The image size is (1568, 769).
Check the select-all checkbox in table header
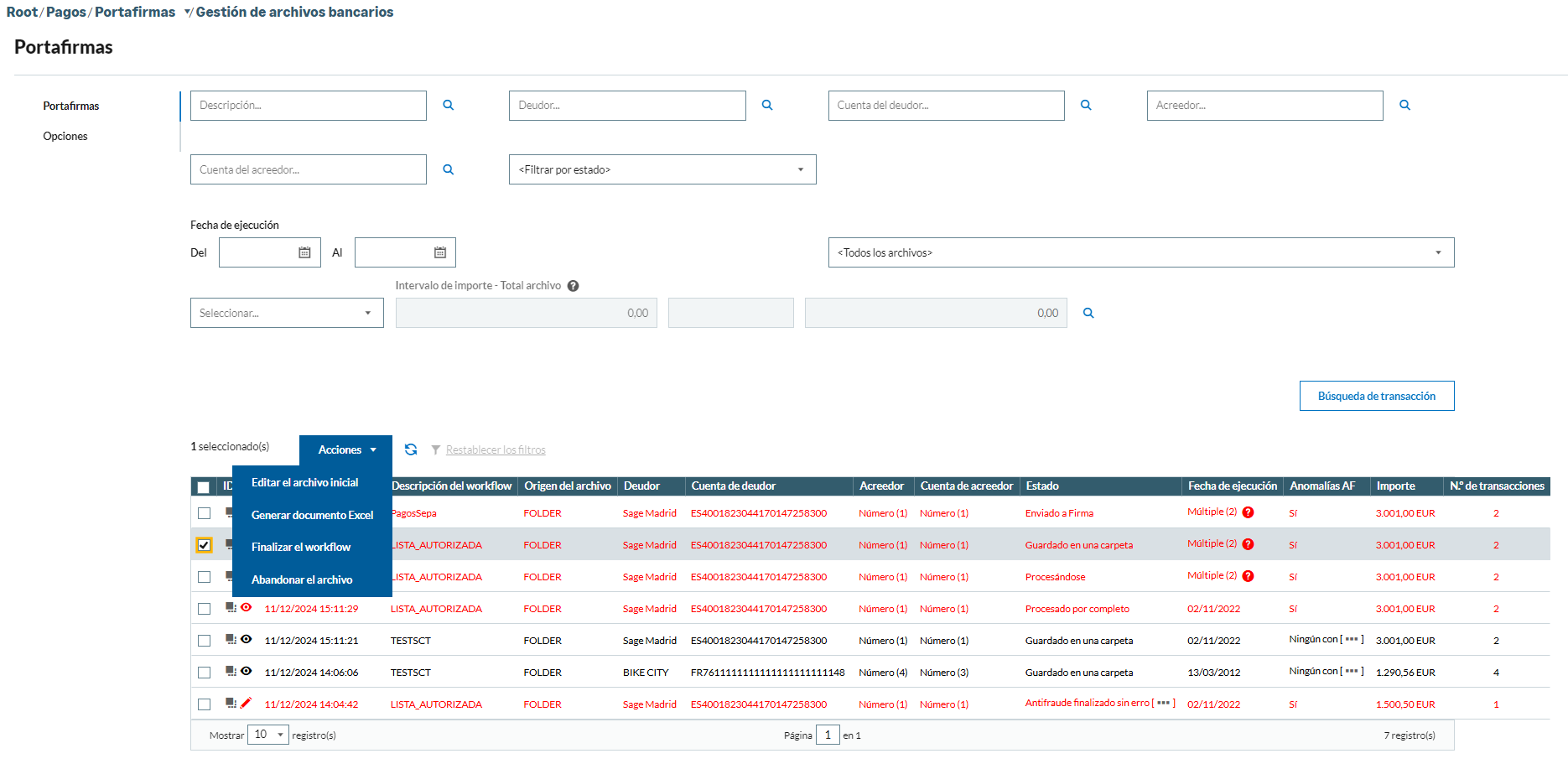[x=204, y=487]
